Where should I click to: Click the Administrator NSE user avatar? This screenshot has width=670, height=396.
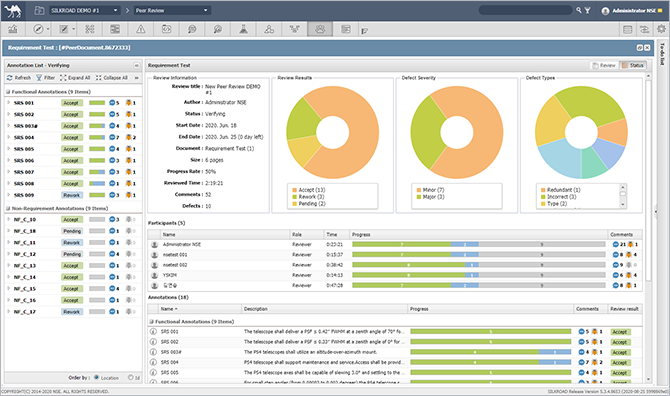click(605, 11)
